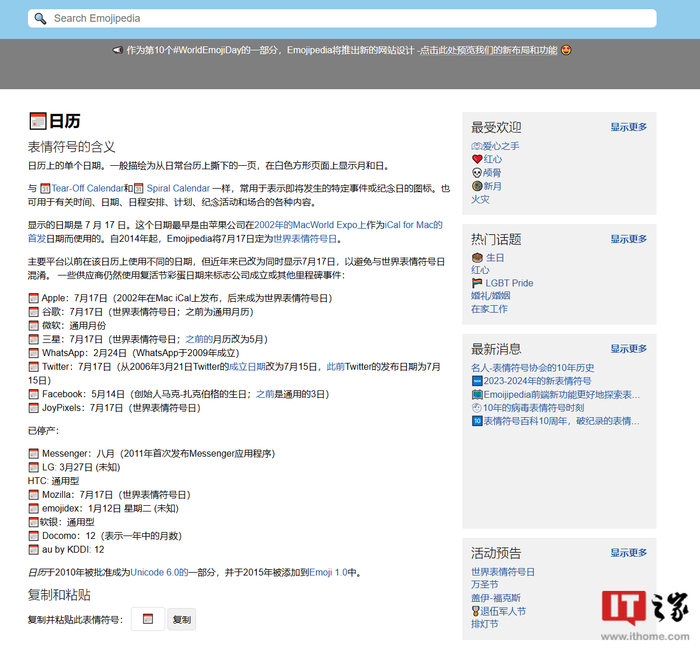700x651 pixels.
Task: Click the calendar emoji copy box
Action: [x=148, y=619]
